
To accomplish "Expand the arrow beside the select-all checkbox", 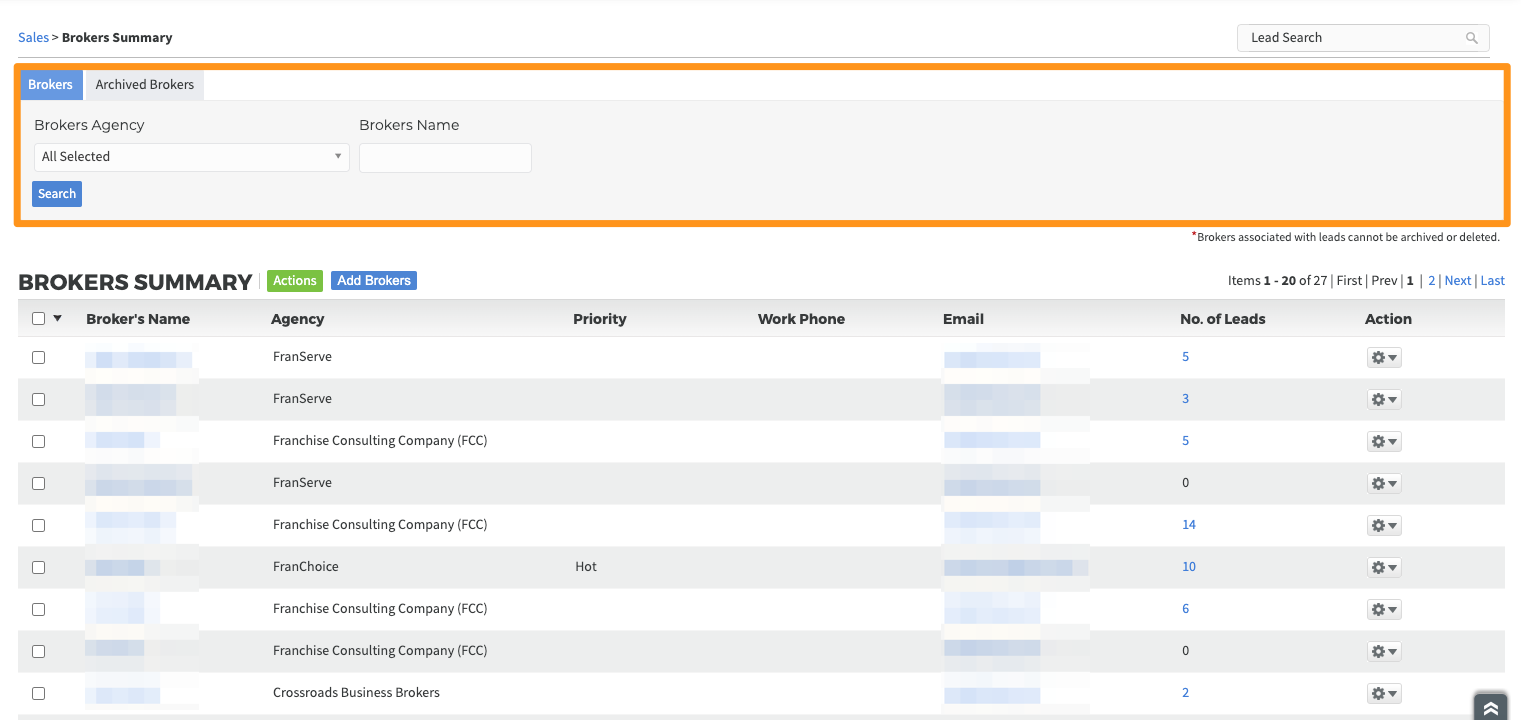I will click(57, 319).
